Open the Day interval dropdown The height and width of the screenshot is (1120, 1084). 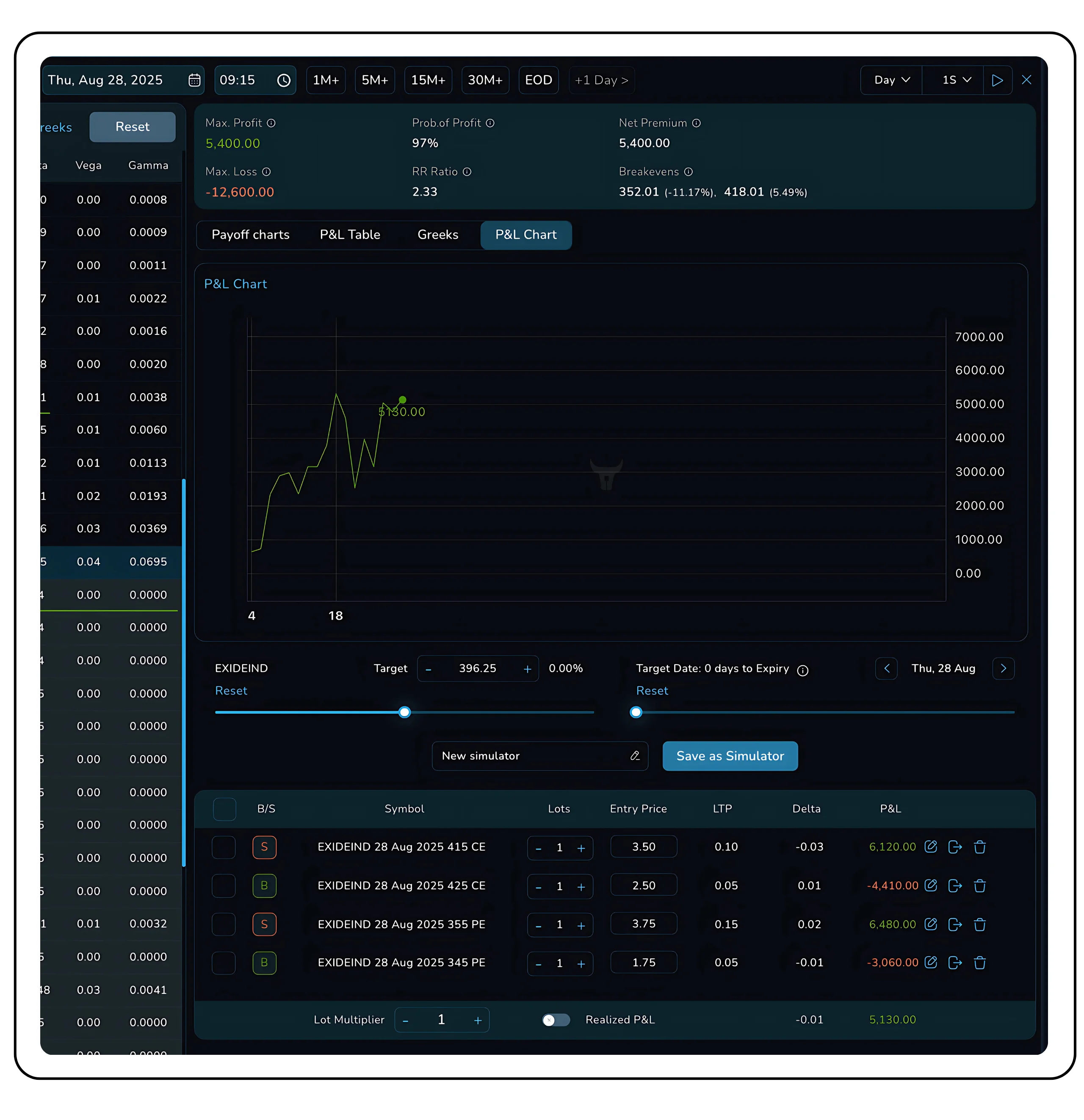coord(891,80)
